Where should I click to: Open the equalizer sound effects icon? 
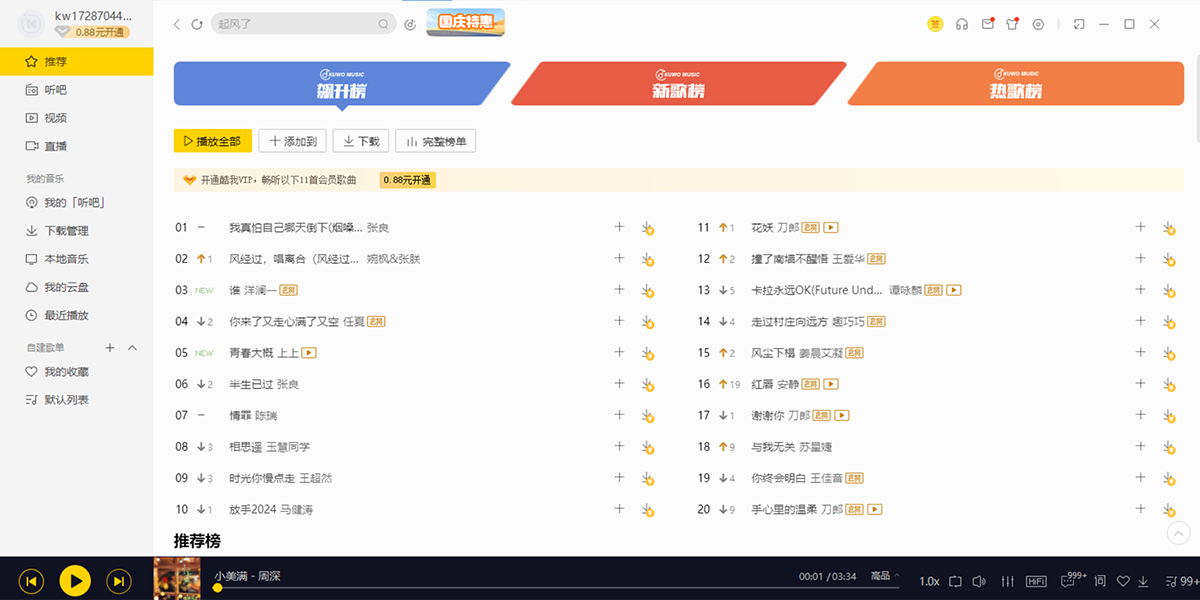(1007, 581)
